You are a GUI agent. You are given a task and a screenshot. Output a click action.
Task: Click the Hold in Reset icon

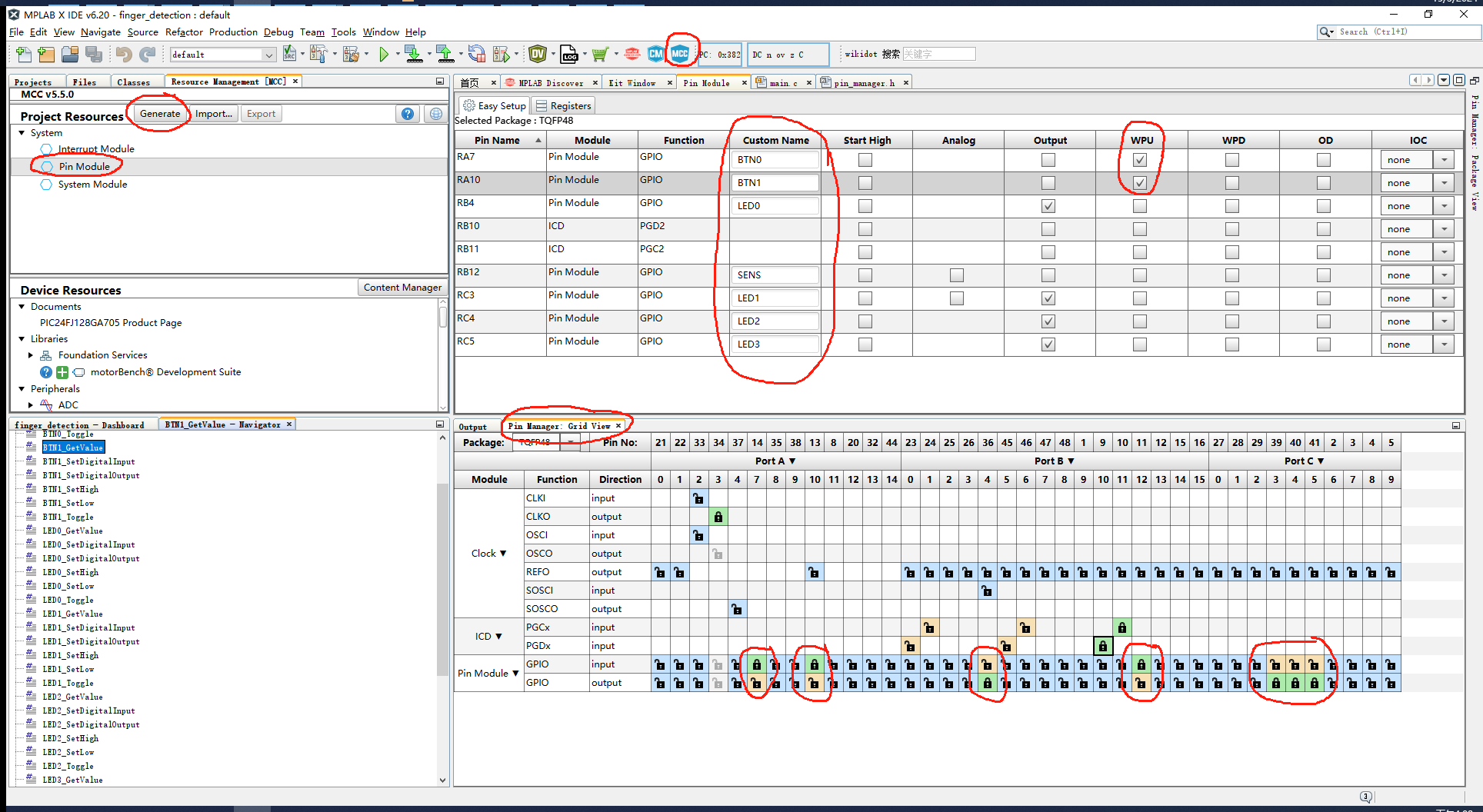point(477,54)
